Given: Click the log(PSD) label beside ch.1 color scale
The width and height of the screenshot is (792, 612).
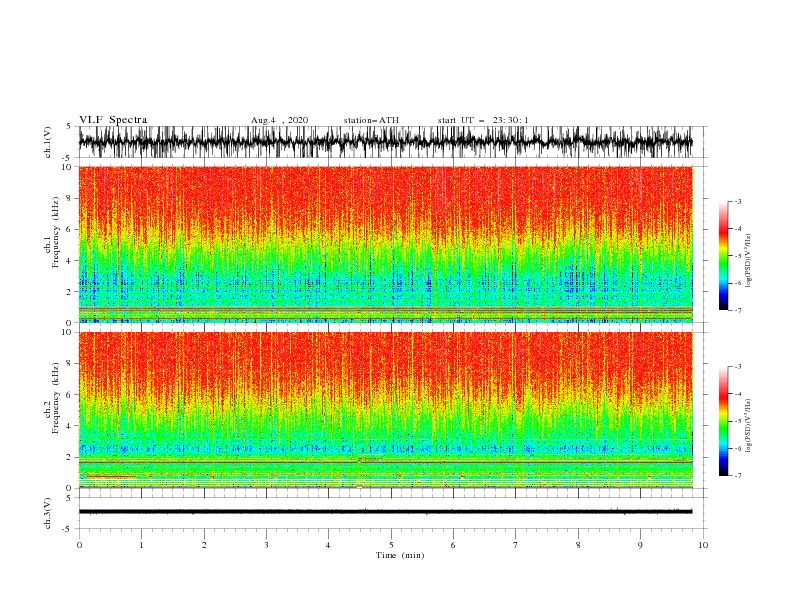Looking at the screenshot, I should (749, 261).
